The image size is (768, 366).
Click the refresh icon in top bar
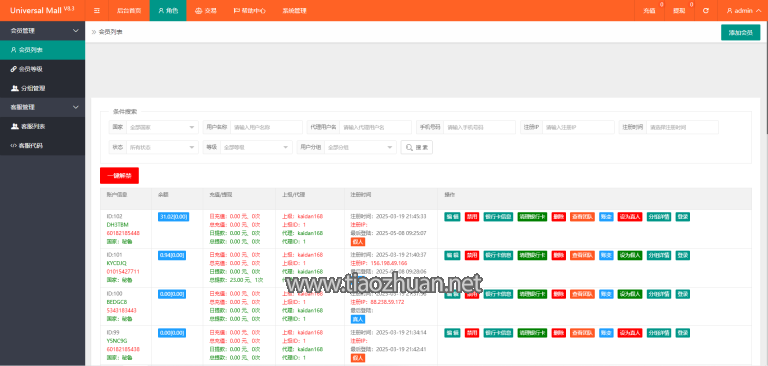[x=706, y=10]
